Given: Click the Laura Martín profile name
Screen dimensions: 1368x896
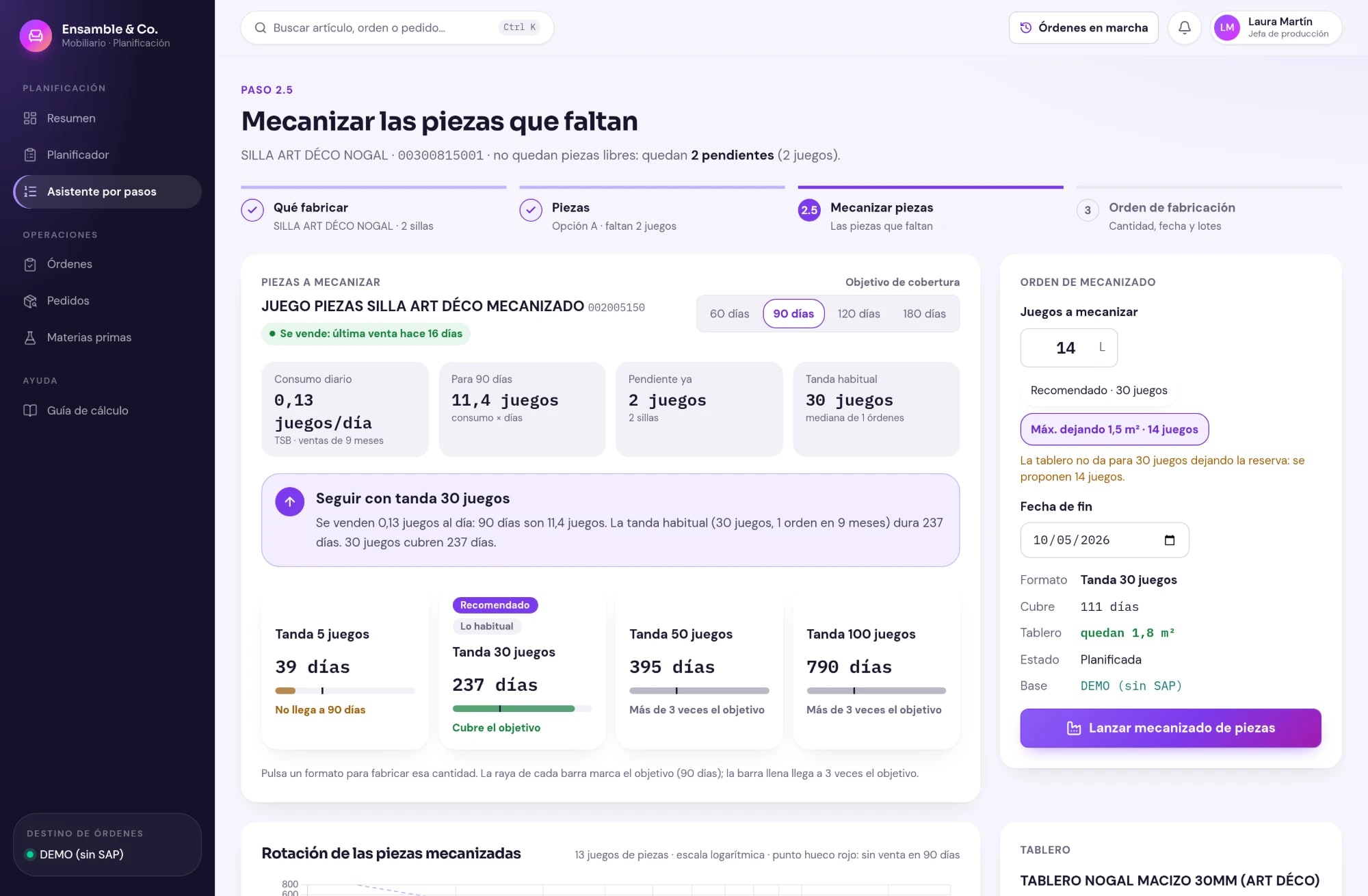Looking at the screenshot, I should point(1280,22).
